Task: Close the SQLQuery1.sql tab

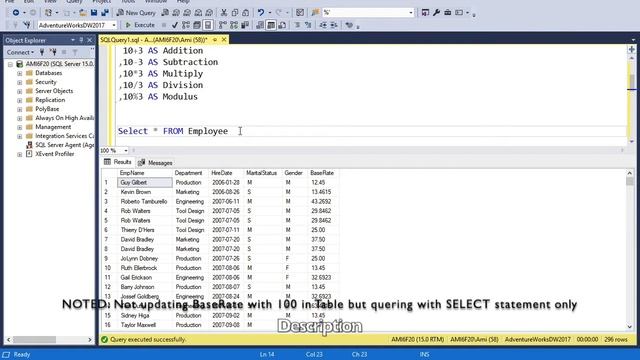Action: point(224,40)
